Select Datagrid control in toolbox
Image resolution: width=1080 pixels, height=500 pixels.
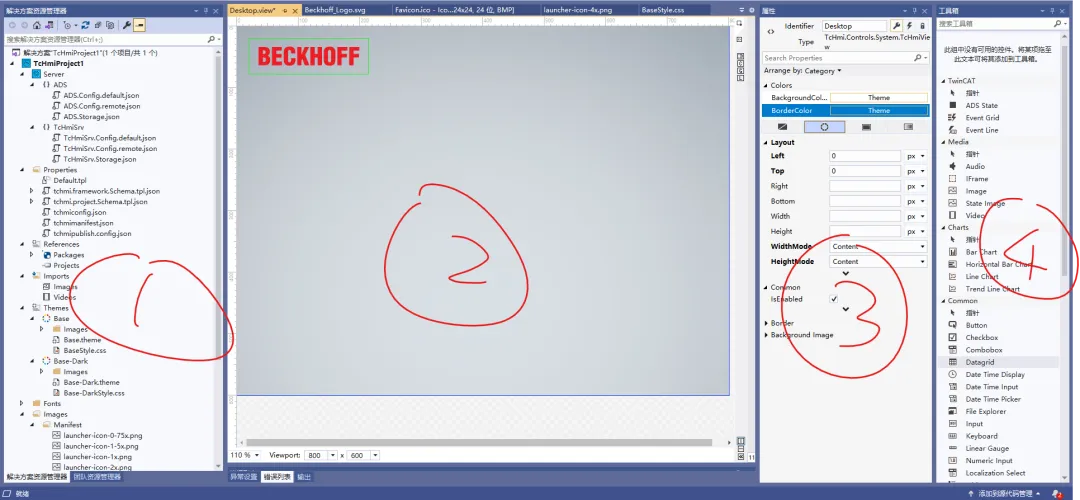979,362
